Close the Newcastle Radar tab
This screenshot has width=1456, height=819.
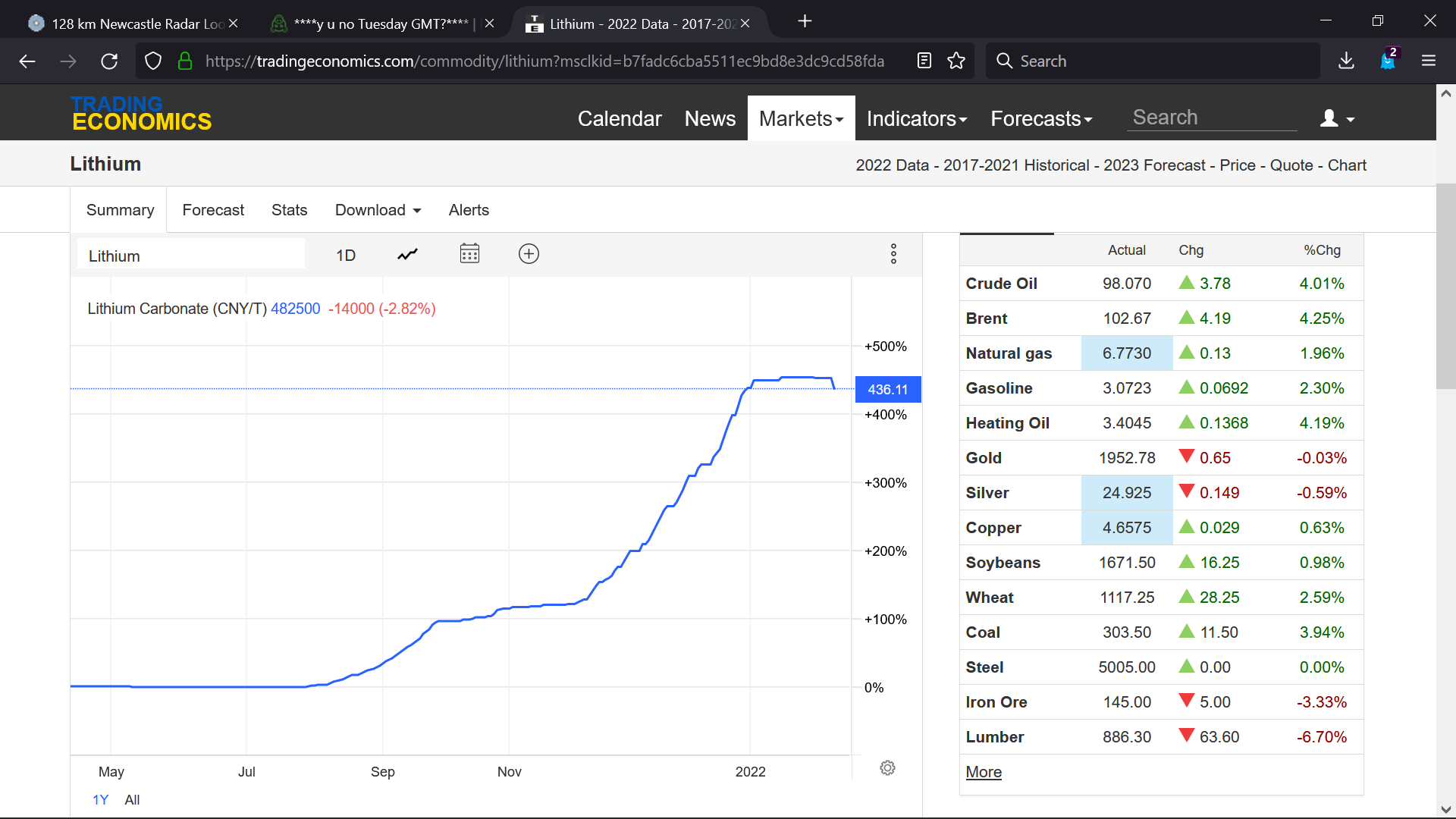234,24
